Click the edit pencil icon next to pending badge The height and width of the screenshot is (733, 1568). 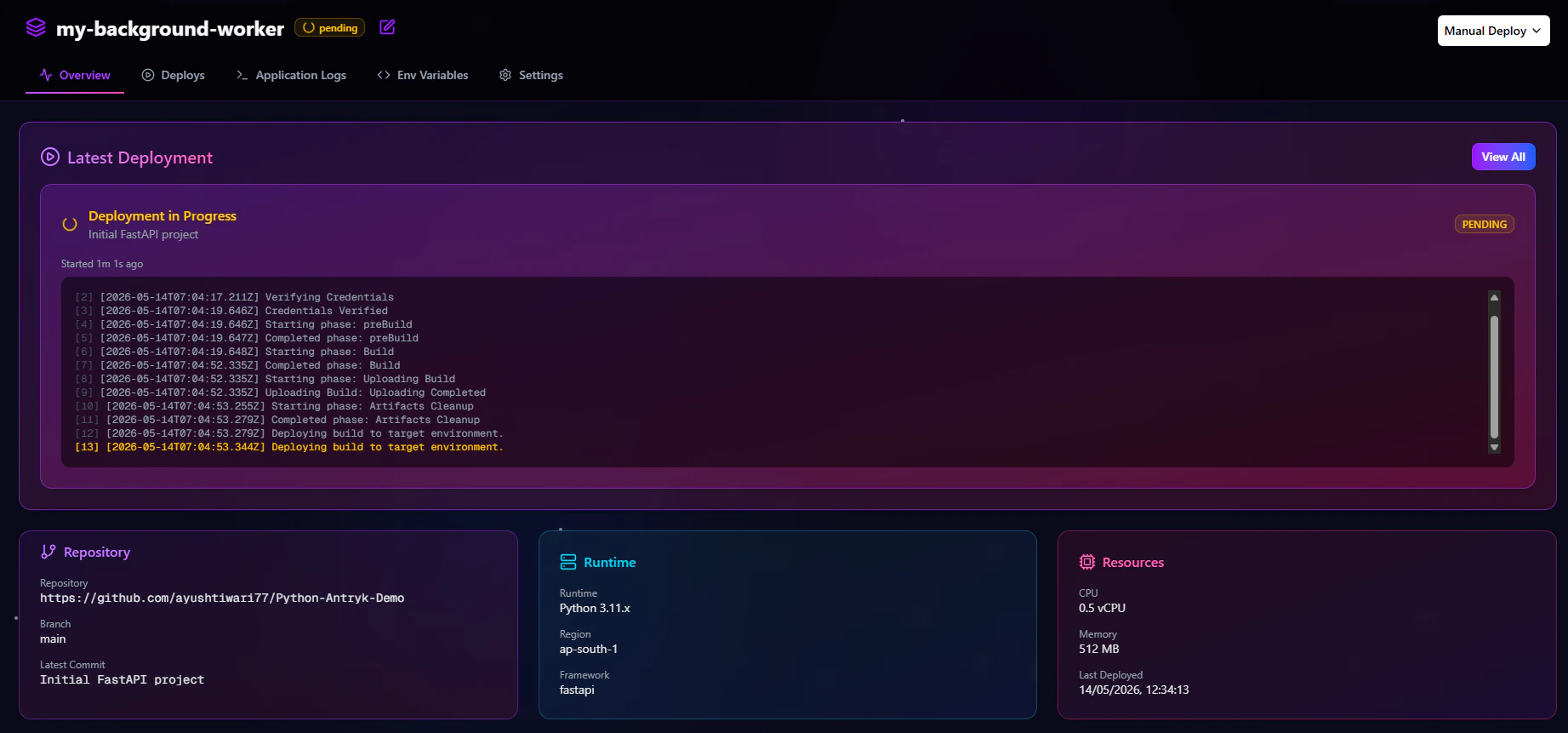387,27
